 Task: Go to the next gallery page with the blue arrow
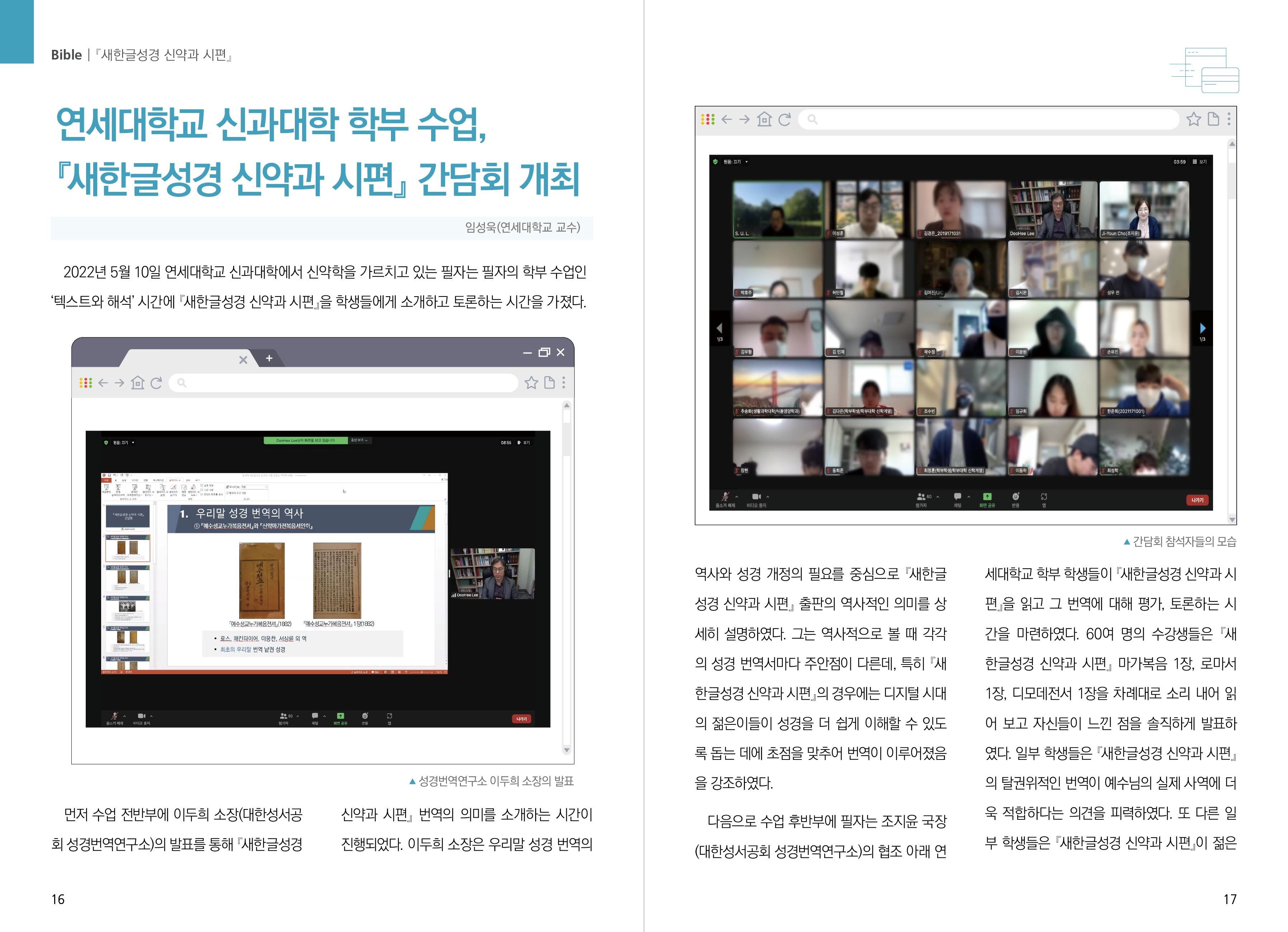pos(1202,328)
